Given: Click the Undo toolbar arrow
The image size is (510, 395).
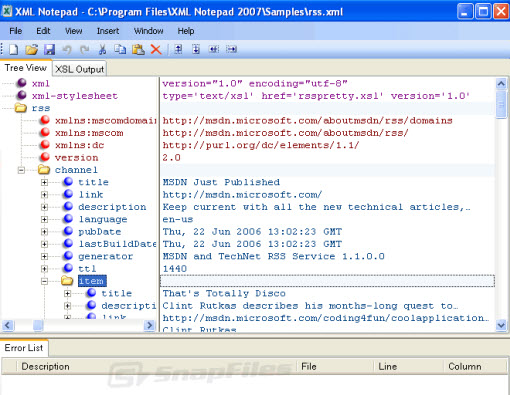Looking at the screenshot, I should tap(67, 49).
